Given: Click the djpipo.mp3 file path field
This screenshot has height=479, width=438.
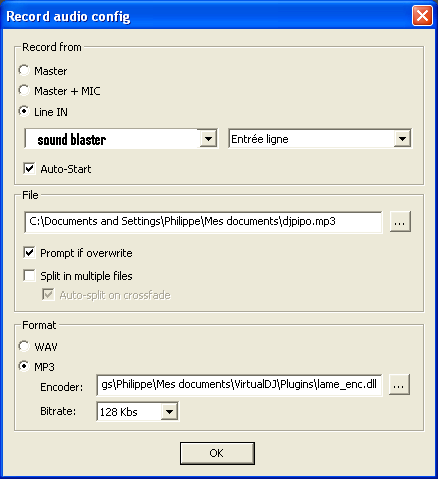Looking at the screenshot, I should pos(203,222).
